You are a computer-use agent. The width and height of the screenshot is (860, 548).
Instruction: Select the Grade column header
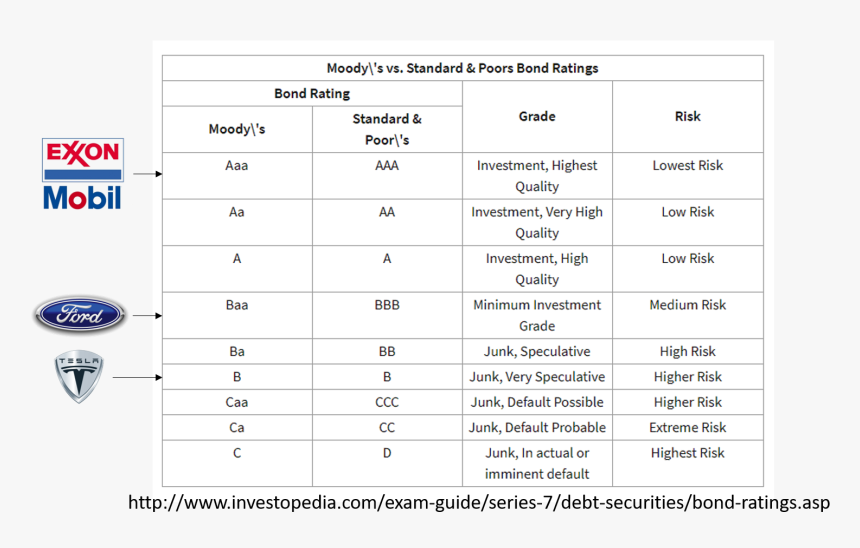coord(537,117)
